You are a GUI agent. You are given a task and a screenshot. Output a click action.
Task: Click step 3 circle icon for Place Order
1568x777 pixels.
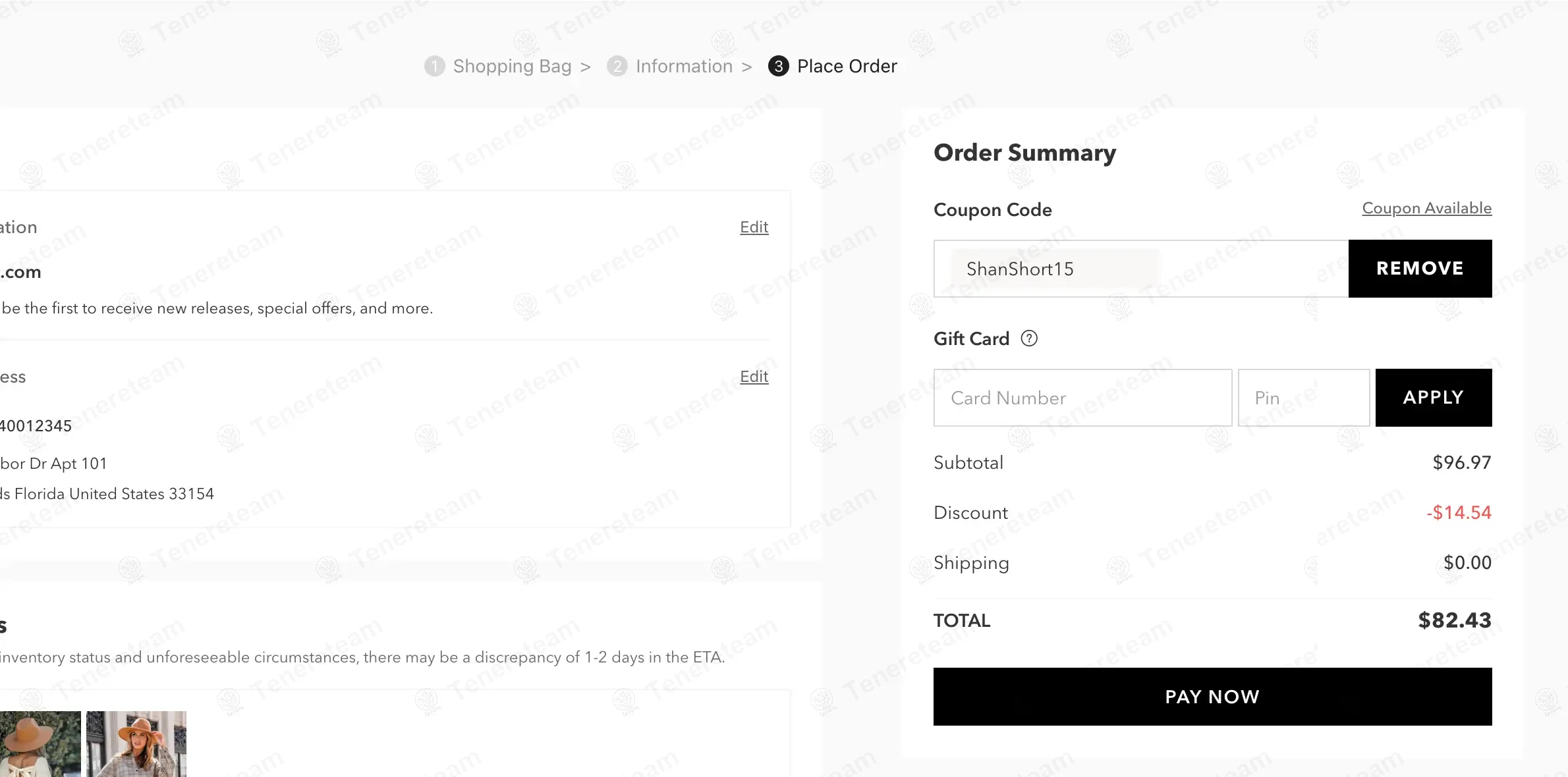[778, 67]
